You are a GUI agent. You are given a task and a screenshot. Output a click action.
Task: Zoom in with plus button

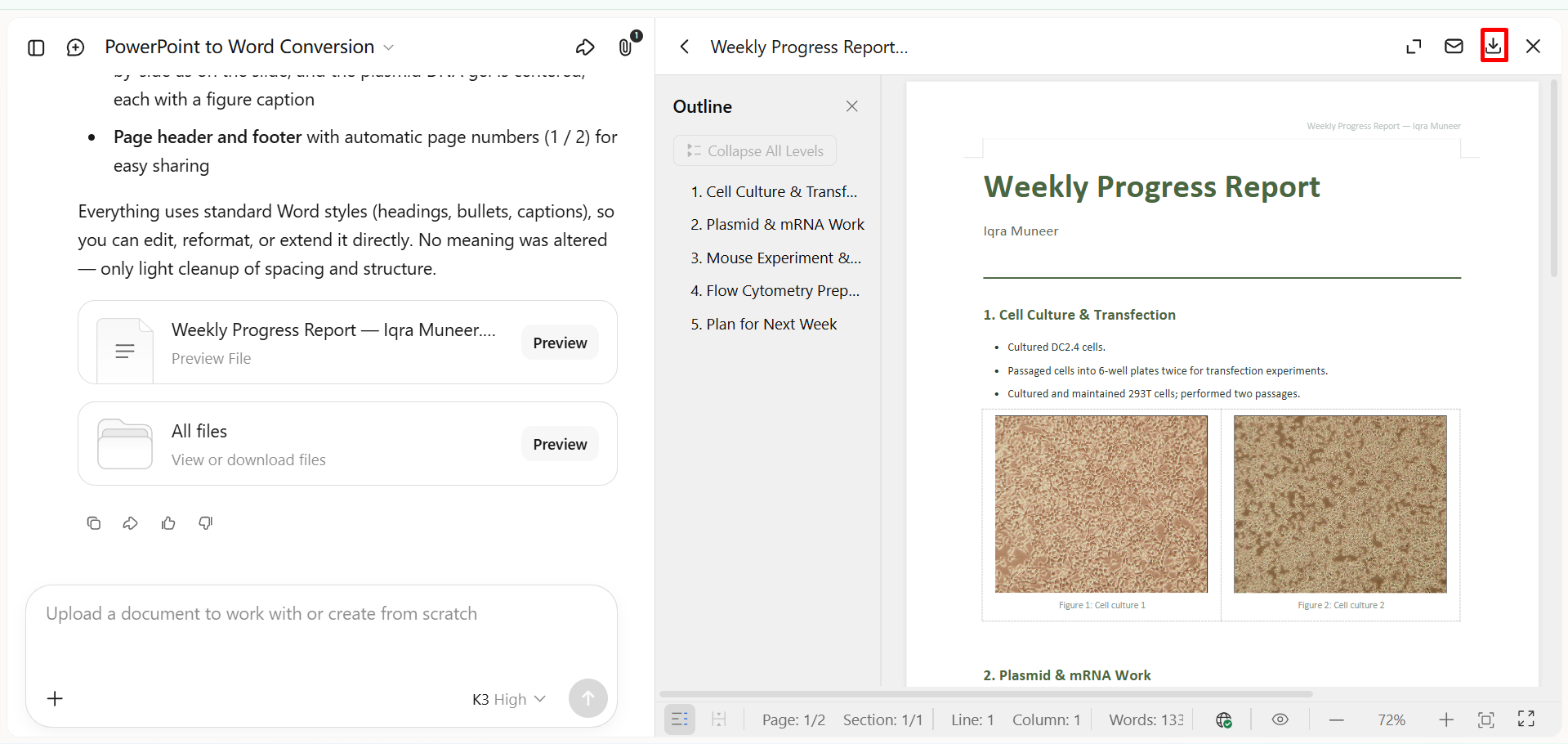click(1446, 719)
